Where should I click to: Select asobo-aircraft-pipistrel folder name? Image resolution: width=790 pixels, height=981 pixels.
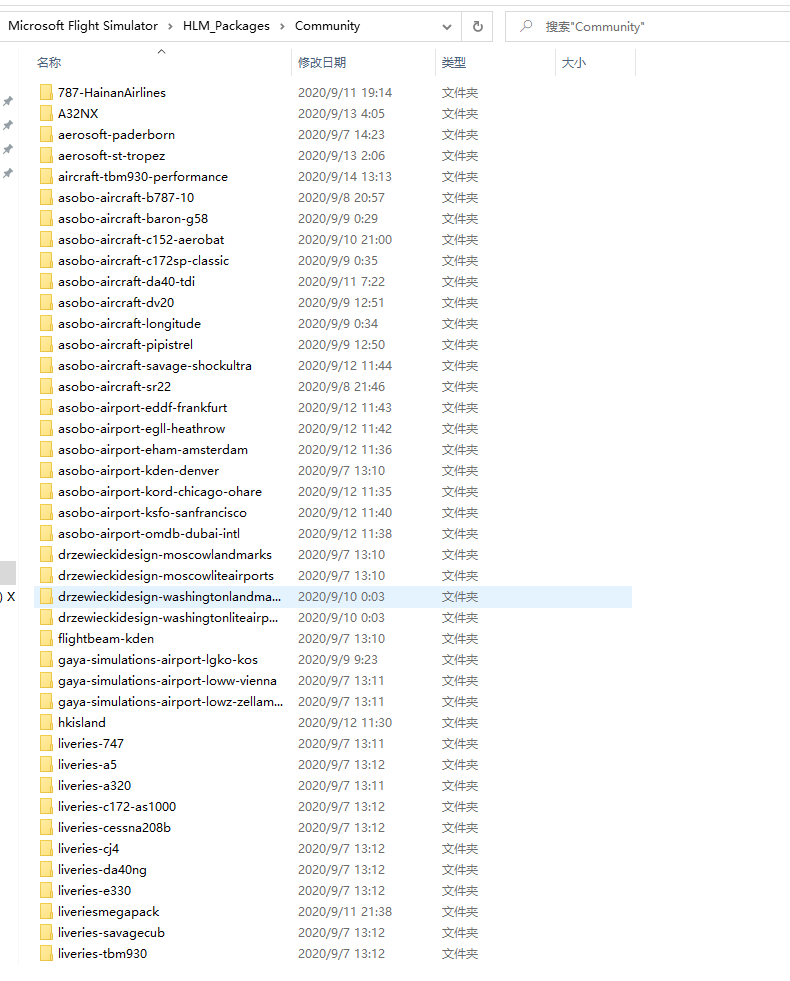click(125, 344)
